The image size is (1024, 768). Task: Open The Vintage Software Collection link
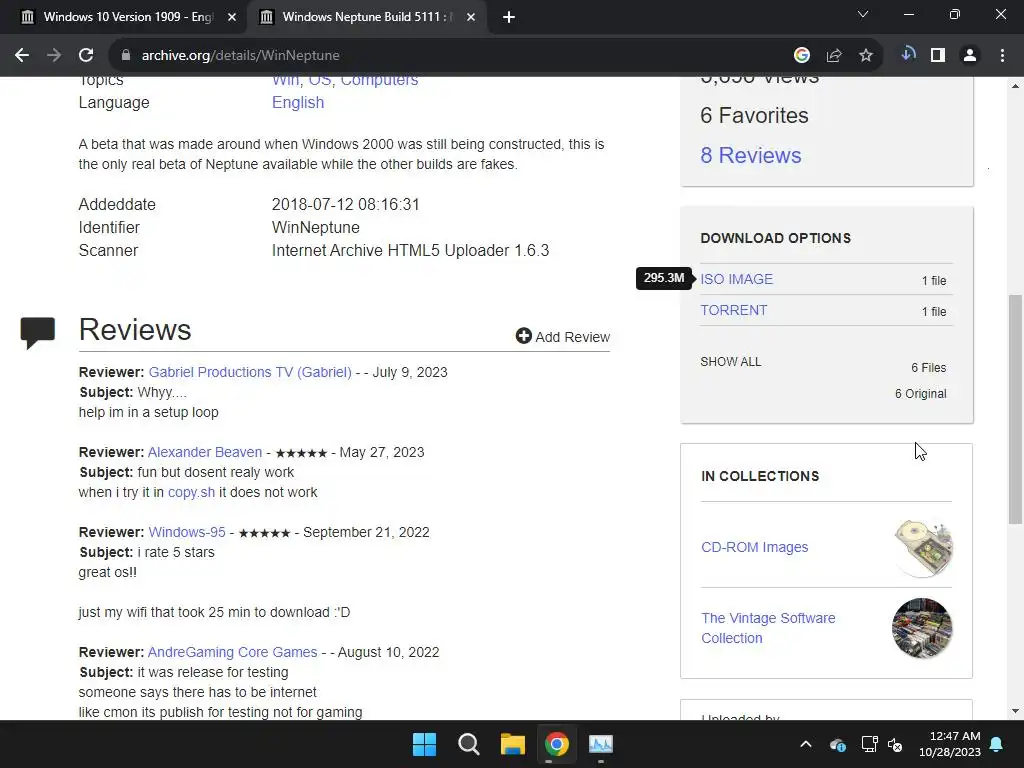tap(768, 628)
